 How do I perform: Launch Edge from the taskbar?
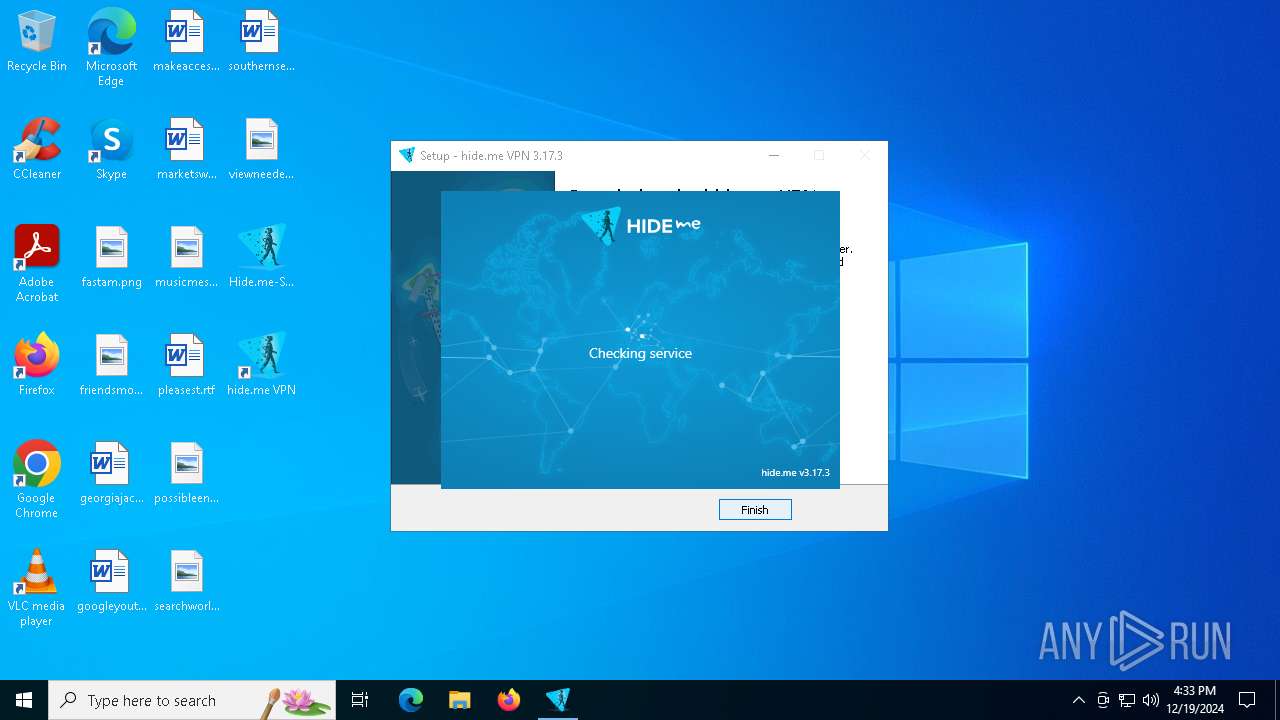pyautogui.click(x=411, y=700)
